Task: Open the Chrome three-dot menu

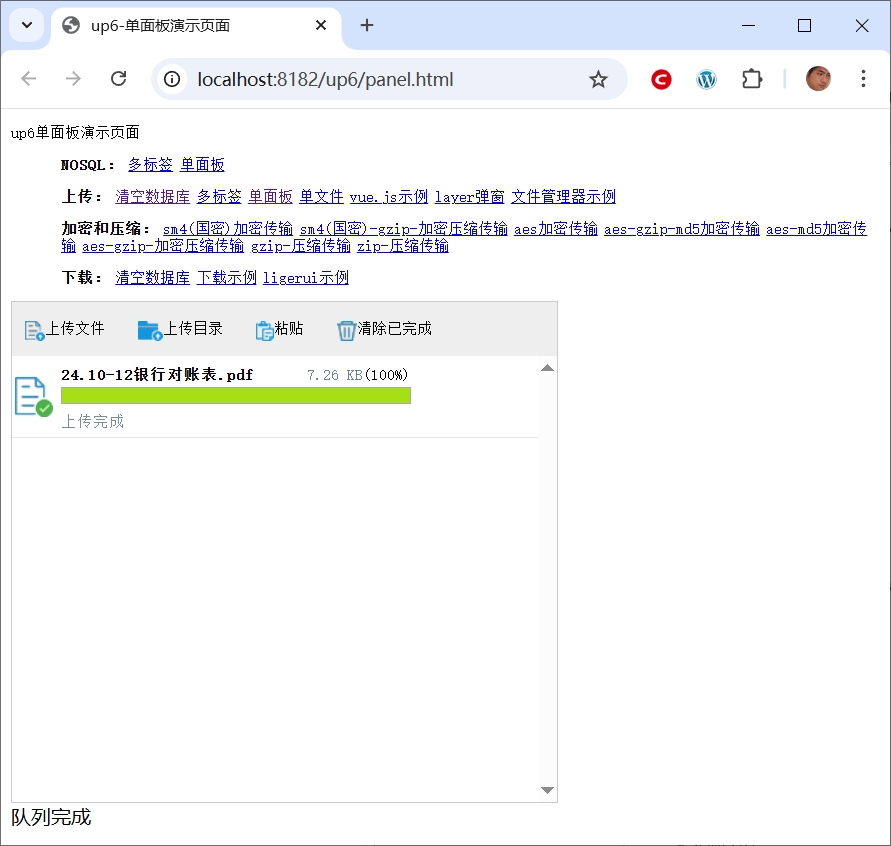Action: [x=863, y=79]
